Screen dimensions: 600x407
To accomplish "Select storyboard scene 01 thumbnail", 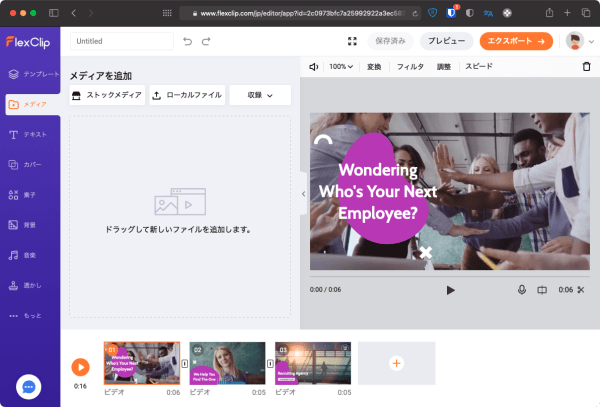I will click(142, 363).
